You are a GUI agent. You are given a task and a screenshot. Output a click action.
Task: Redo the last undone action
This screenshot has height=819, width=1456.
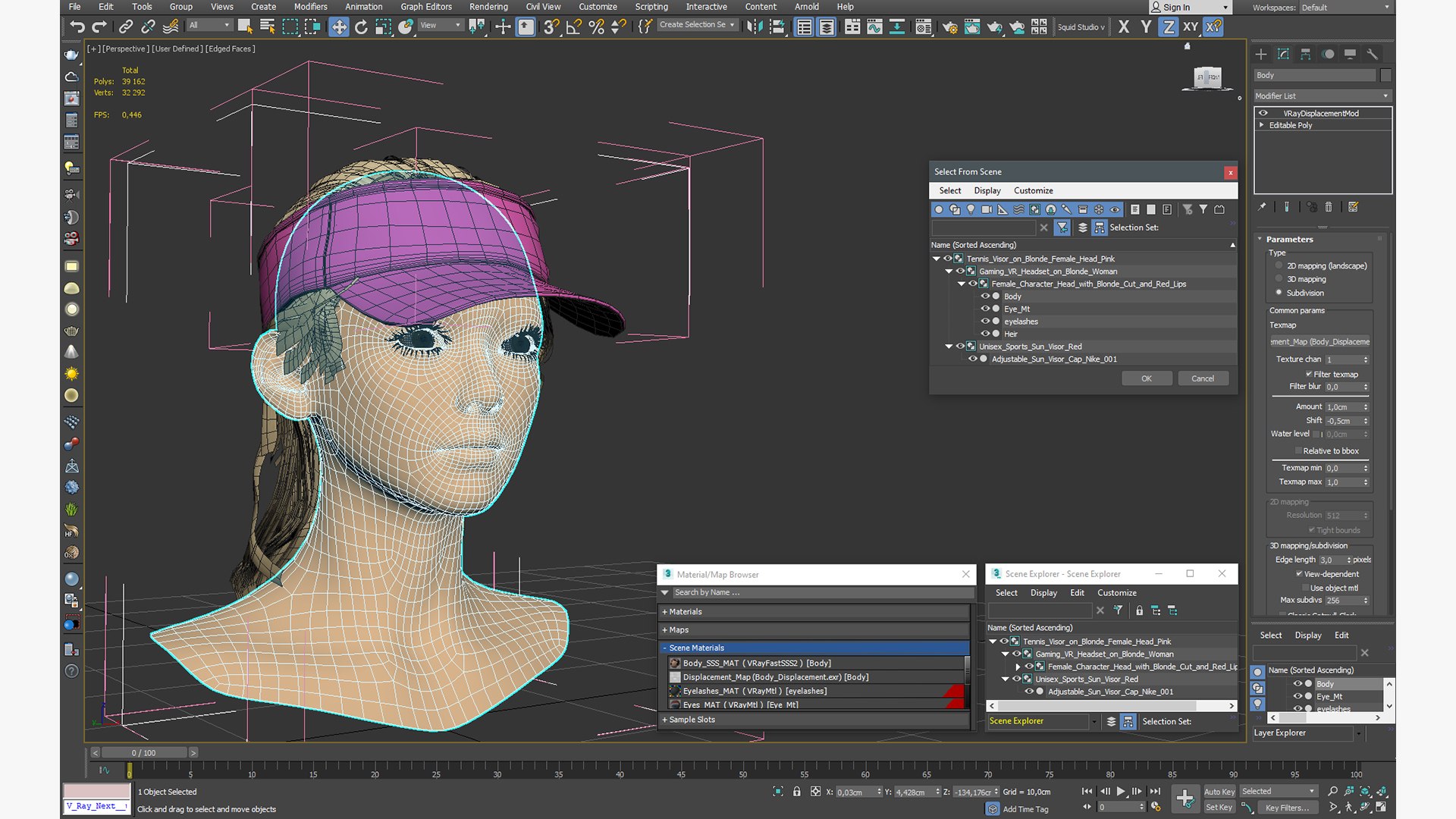(99, 27)
